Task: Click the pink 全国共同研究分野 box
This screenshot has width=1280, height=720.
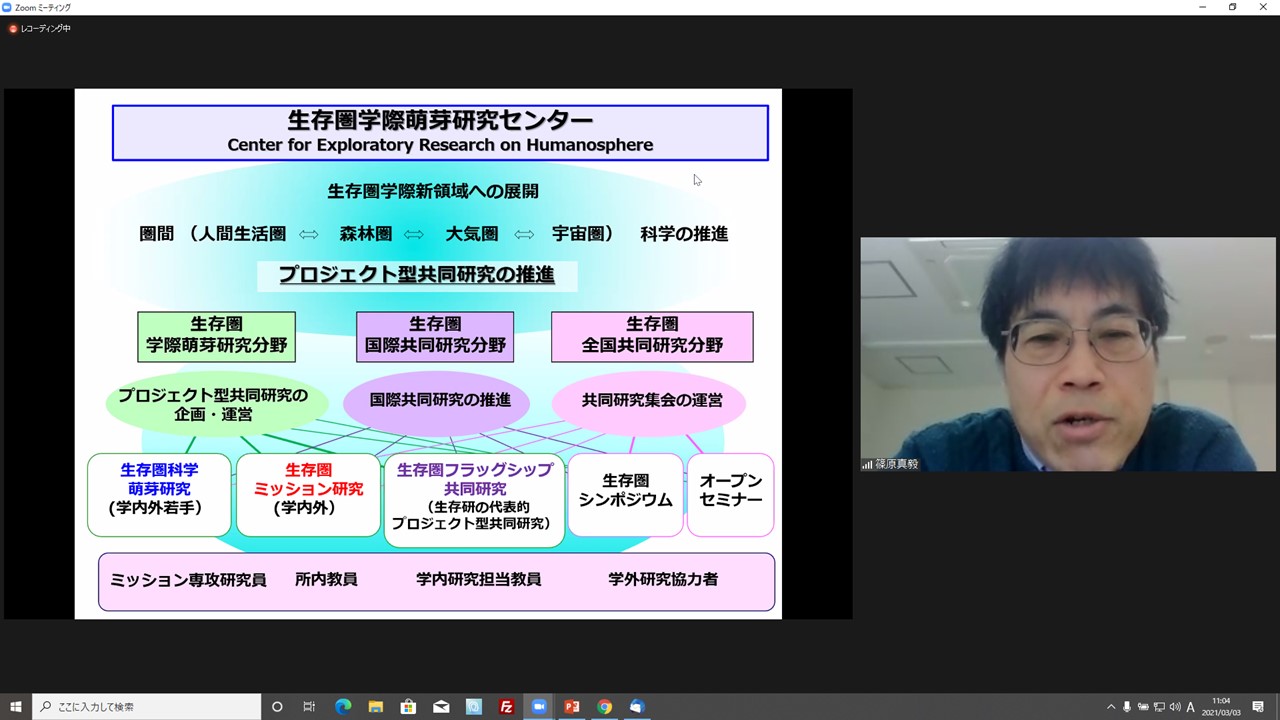Action: click(x=652, y=336)
